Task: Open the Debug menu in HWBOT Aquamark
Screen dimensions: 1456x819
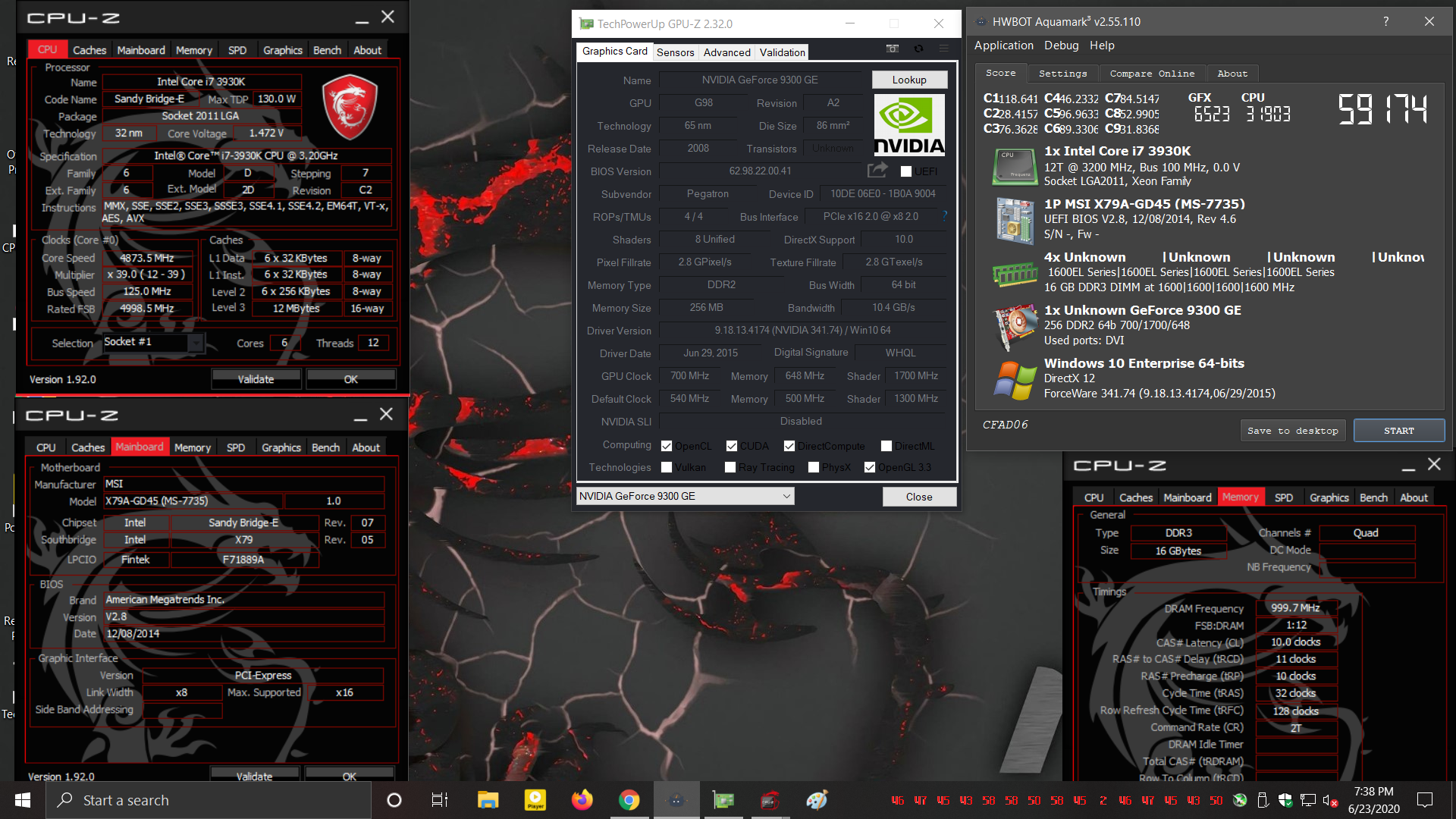Action: 1061,45
